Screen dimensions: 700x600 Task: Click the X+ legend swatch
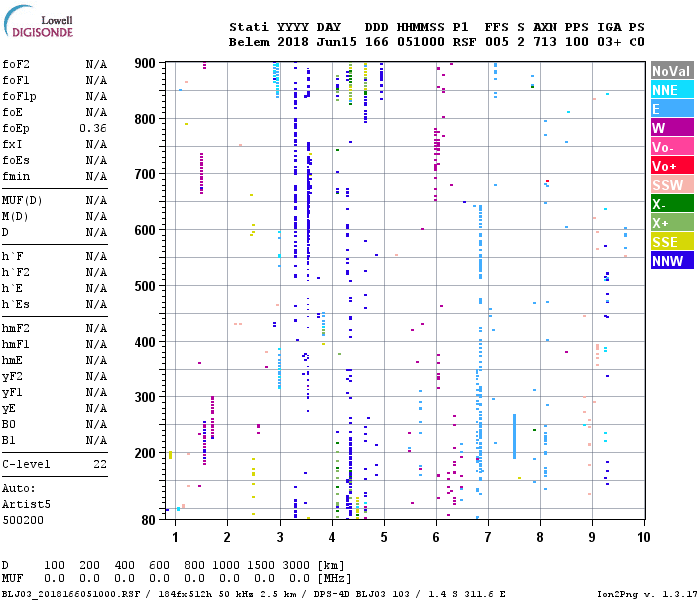[672, 222]
